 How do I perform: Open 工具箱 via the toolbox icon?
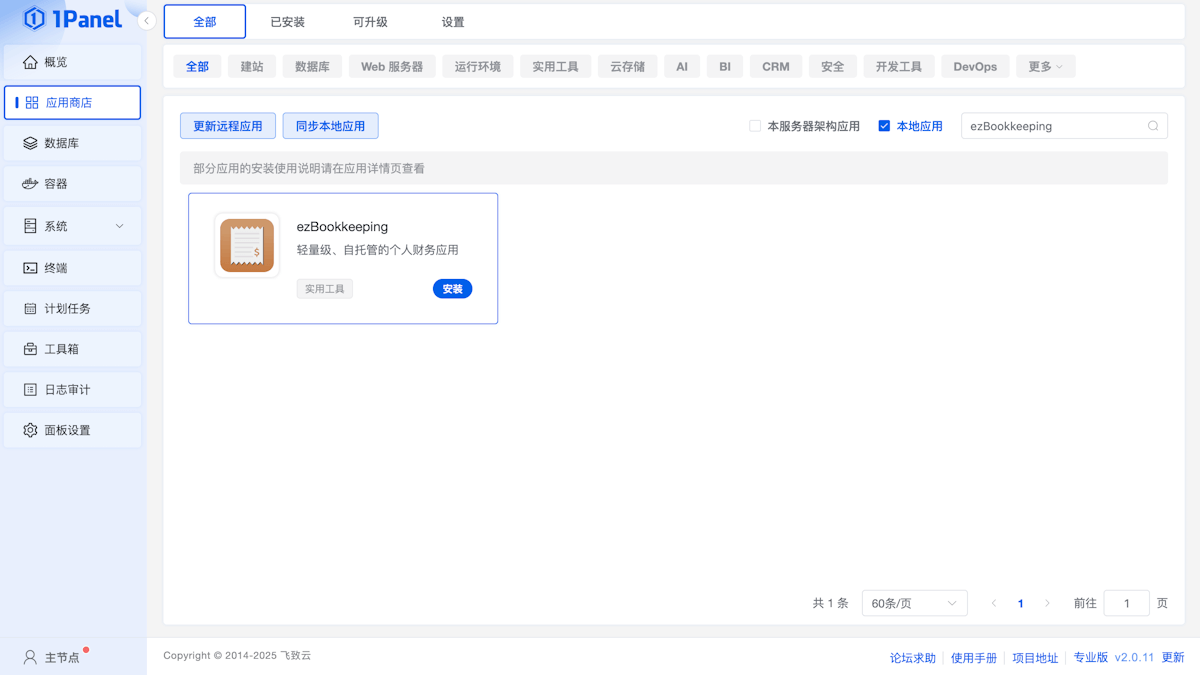(30, 349)
